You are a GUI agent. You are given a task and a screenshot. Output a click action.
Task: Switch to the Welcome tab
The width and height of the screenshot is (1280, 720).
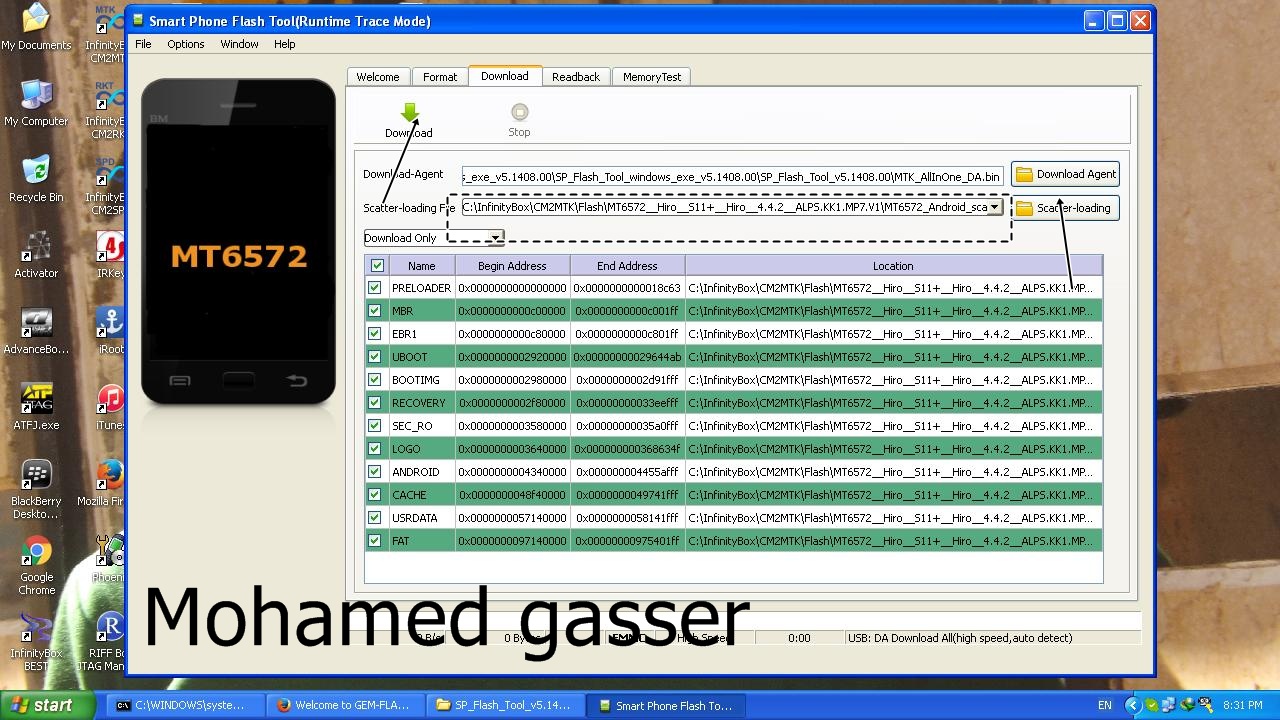(x=378, y=77)
